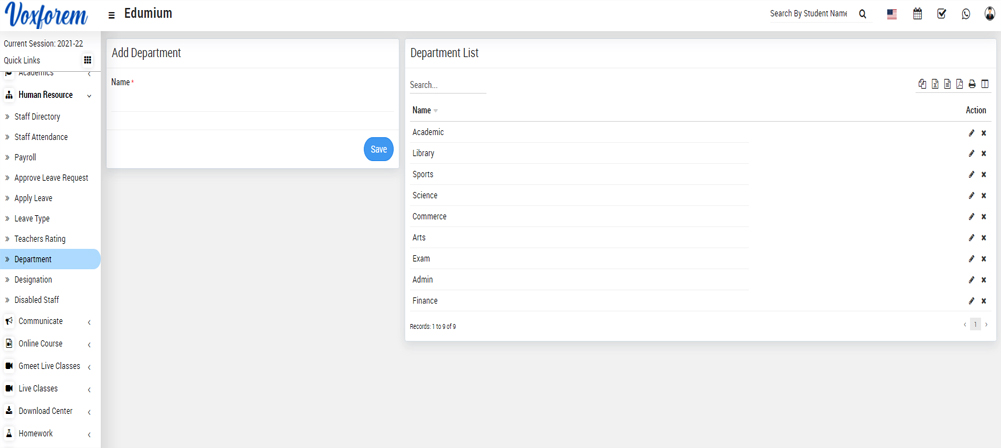Delete the Finance department
The height and width of the screenshot is (448, 1001).
984,301
